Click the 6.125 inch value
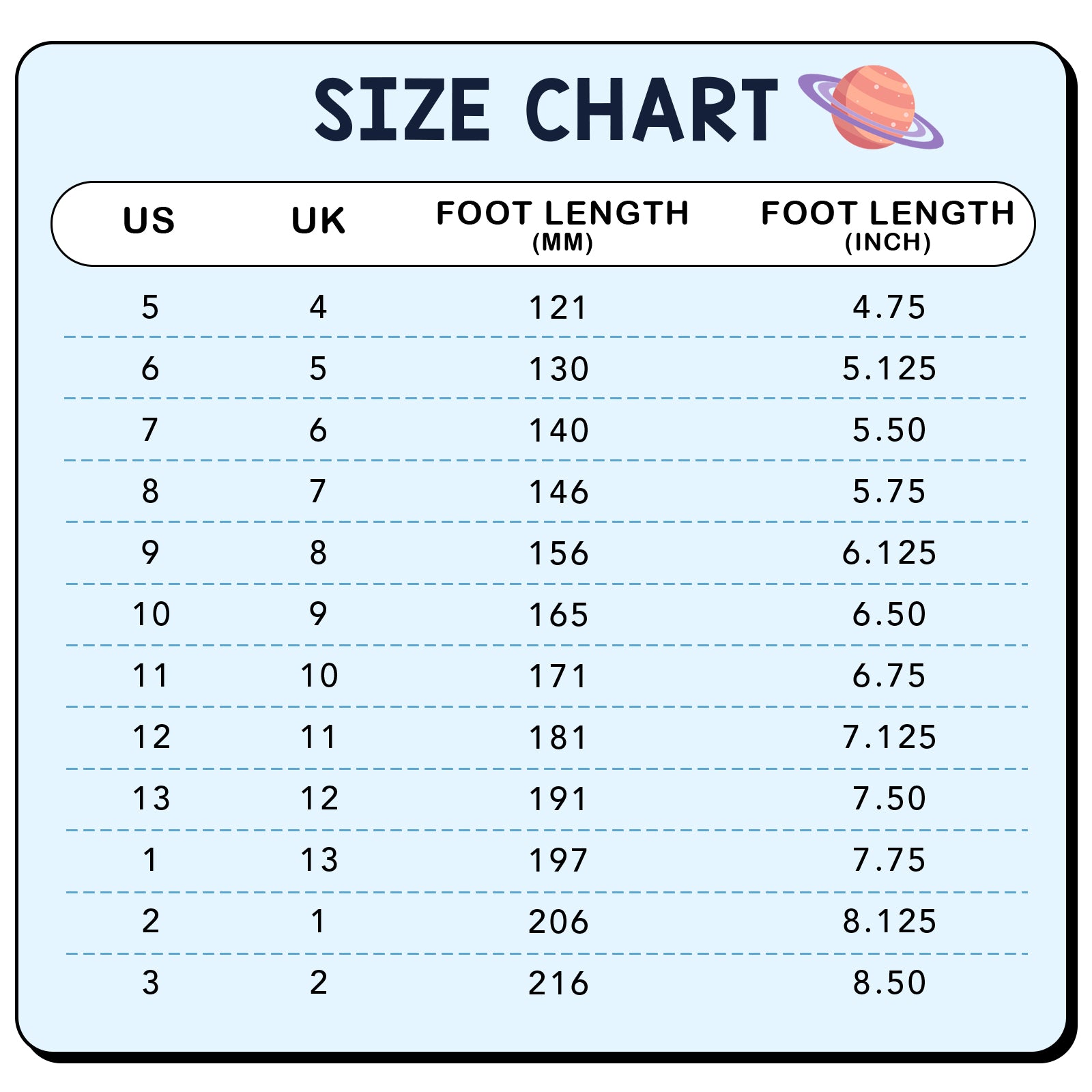The width and height of the screenshot is (1092, 1092). (889, 553)
